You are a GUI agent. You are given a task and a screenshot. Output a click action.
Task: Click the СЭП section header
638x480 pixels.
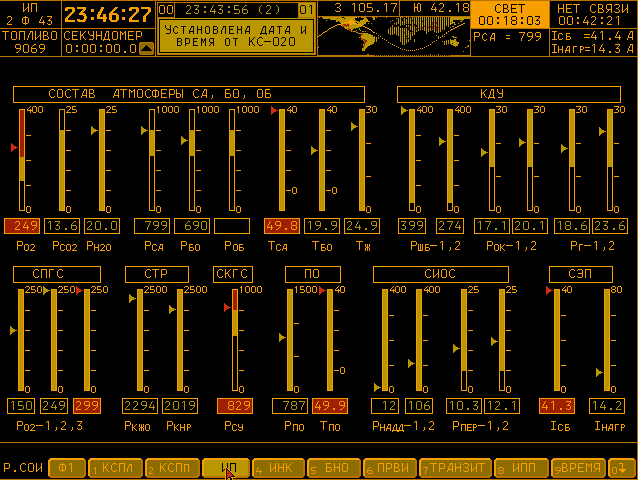(581, 274)
